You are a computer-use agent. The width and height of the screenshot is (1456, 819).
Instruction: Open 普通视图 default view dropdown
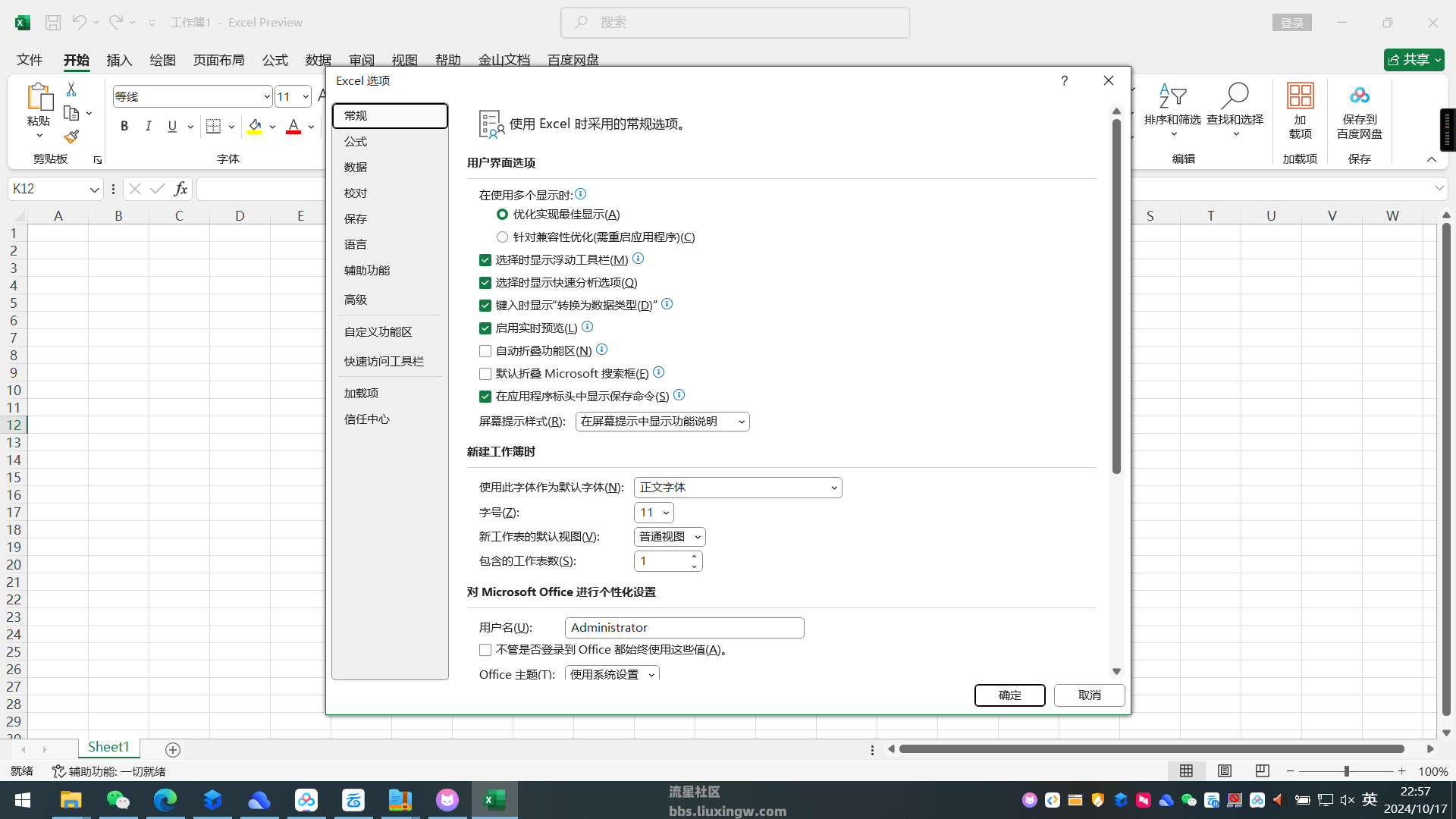click(x=670, y=537)
